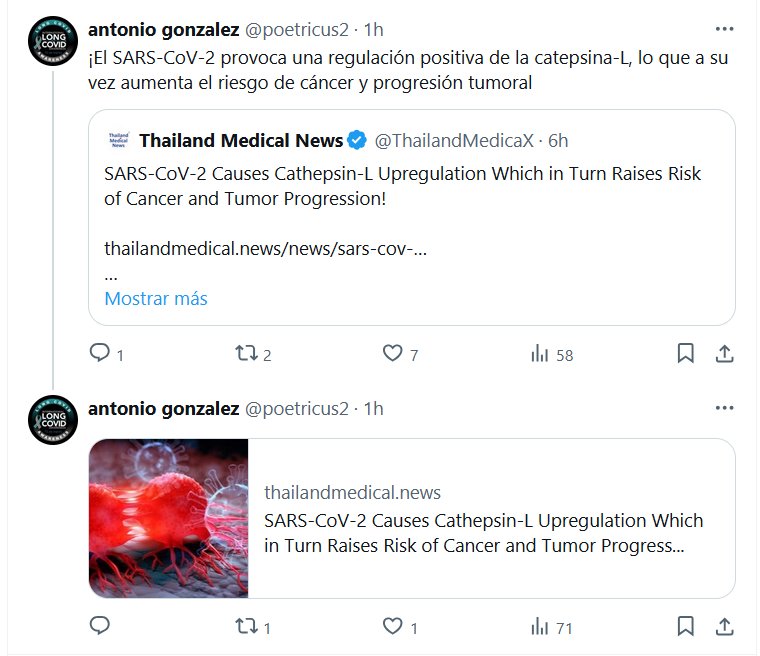Viewport: 760px width, 656px height.
Task: Expand quoted tweet with Mostrar más
Action: coord(156,298)
